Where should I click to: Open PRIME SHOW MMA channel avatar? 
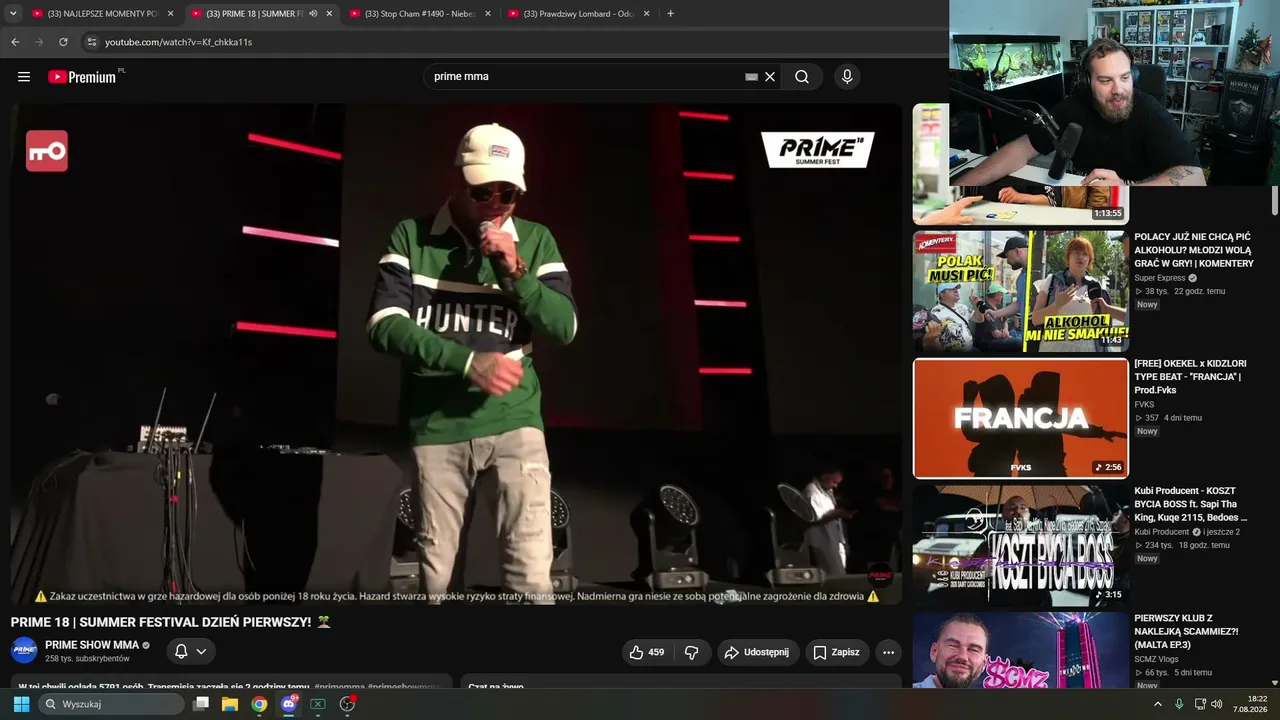tap(24, 651)
